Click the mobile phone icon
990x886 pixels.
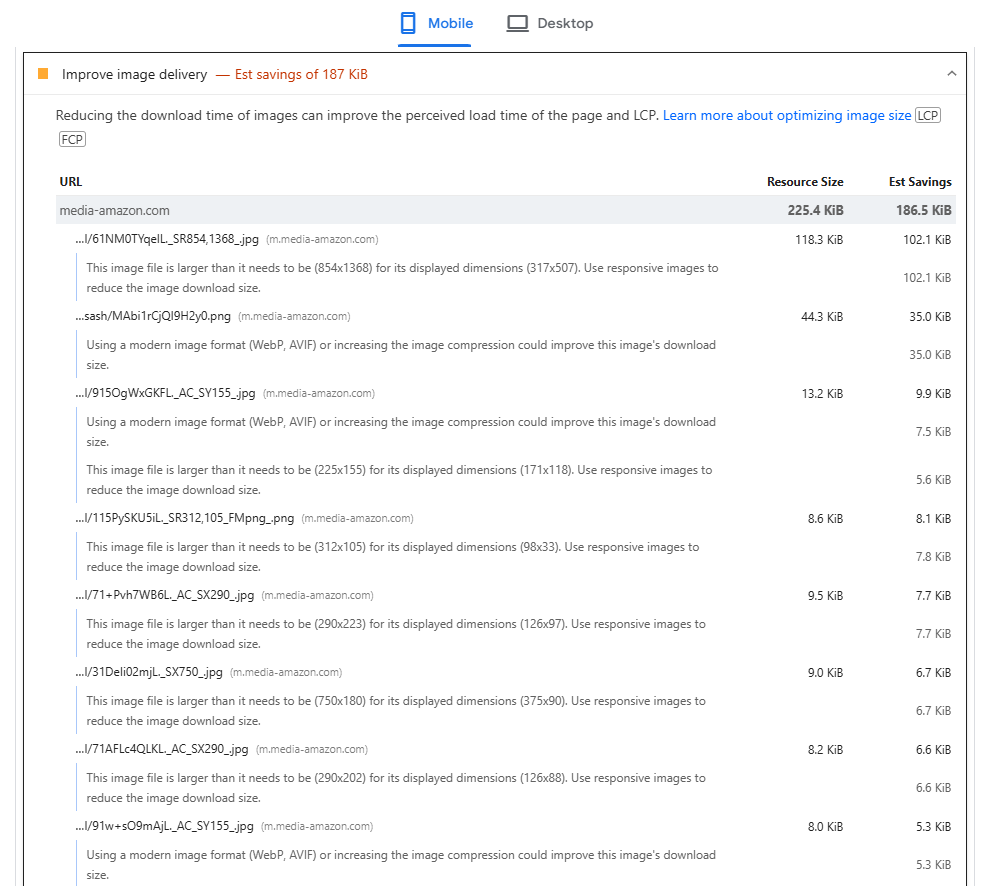coord(408,23)
